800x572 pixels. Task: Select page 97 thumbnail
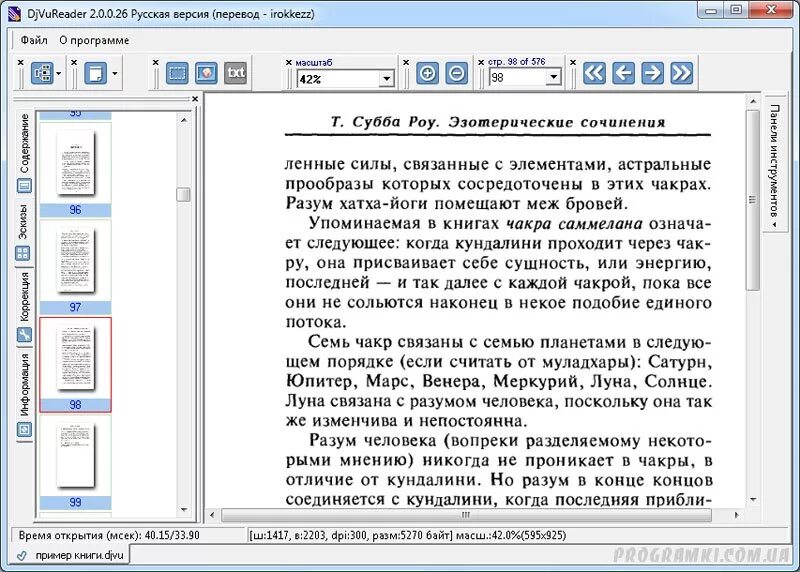[76, 267]
